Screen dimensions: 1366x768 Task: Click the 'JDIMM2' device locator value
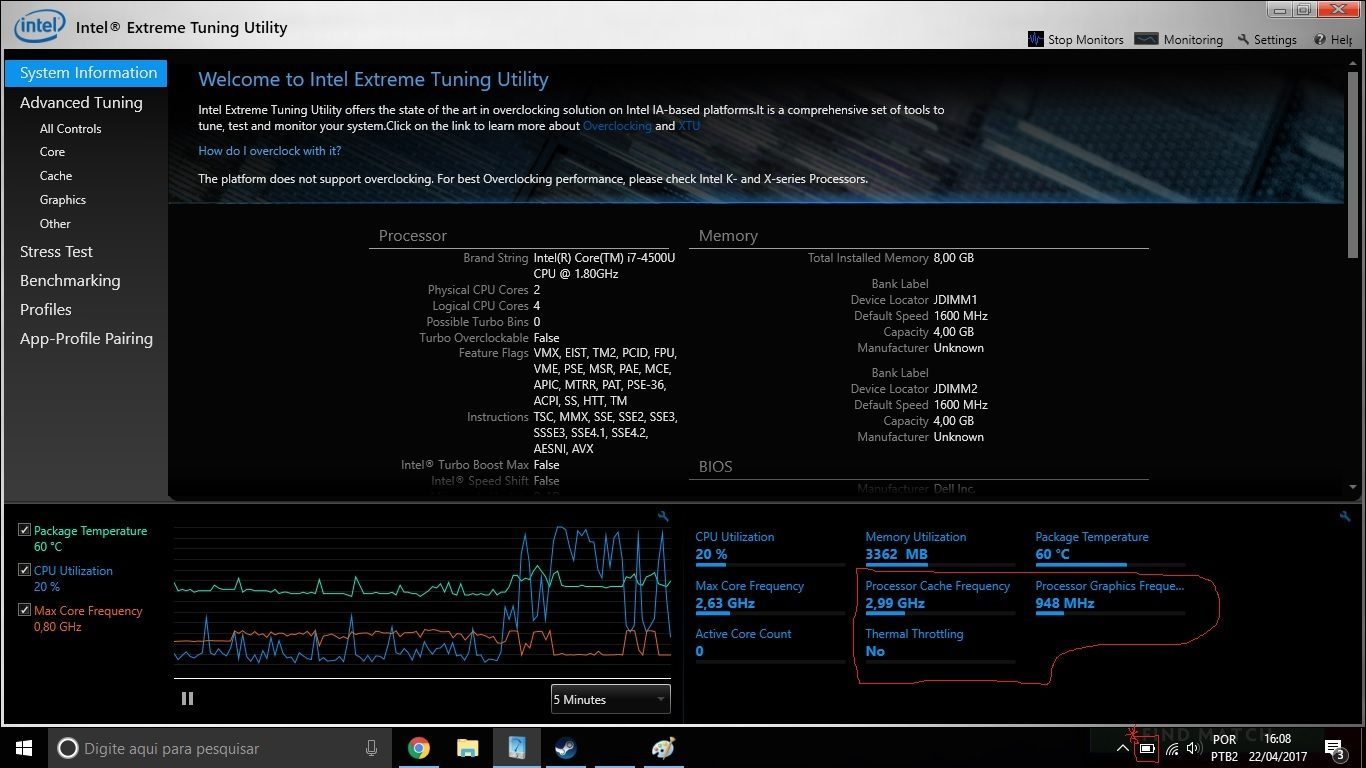[x=956, y=389]
